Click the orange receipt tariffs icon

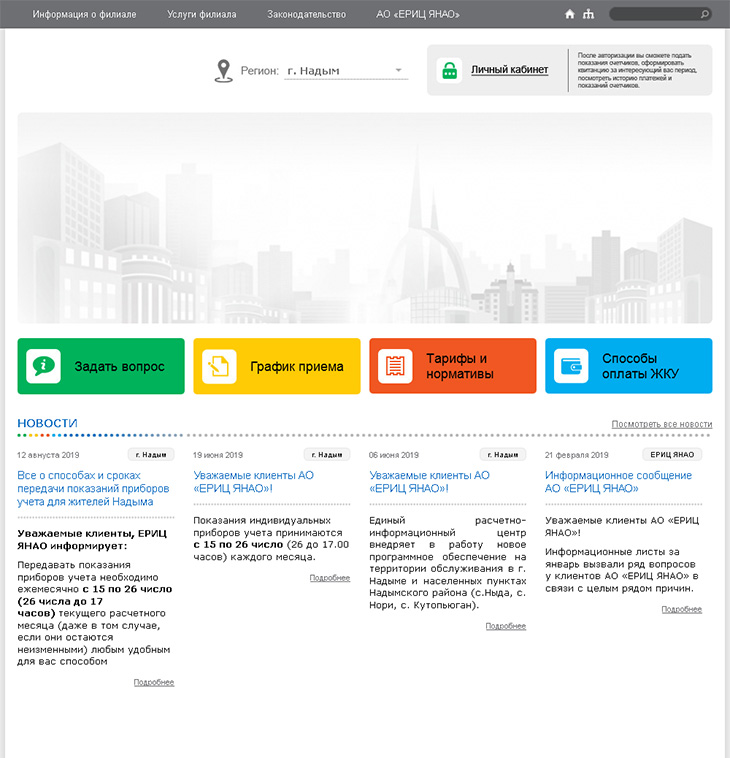click(395, 366)
